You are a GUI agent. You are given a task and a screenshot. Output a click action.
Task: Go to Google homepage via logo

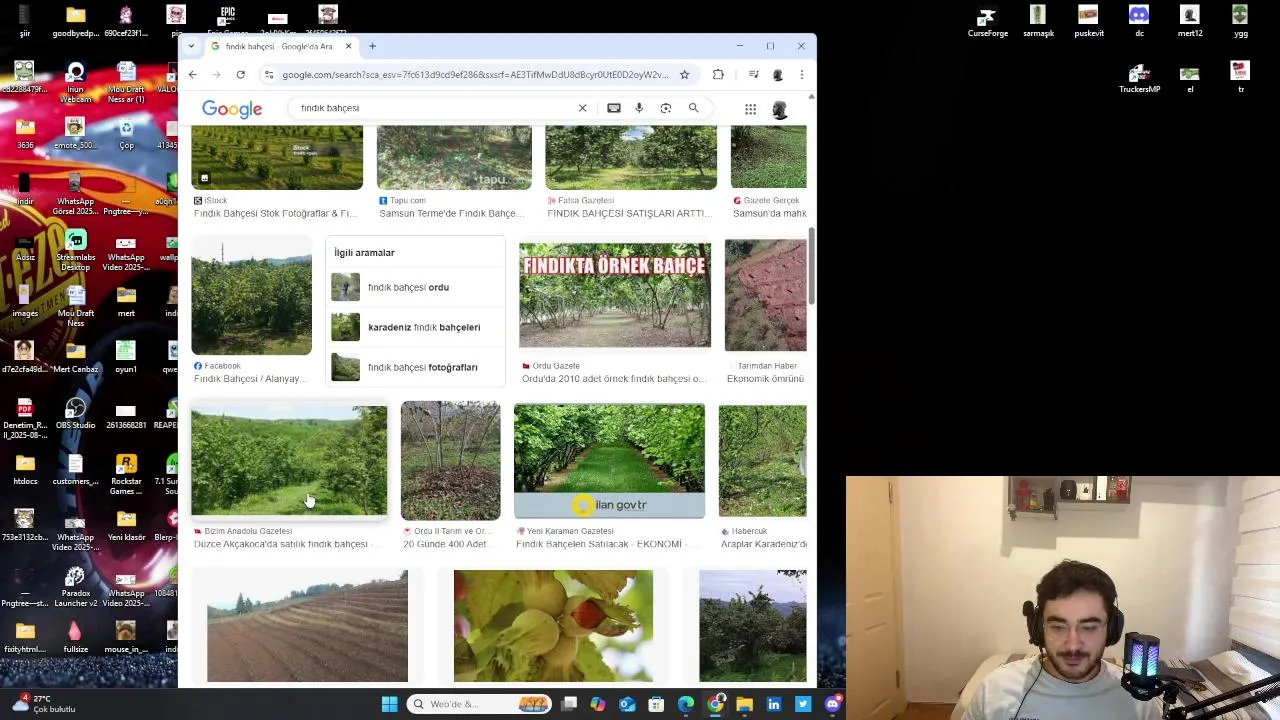[x=232, y=109]
